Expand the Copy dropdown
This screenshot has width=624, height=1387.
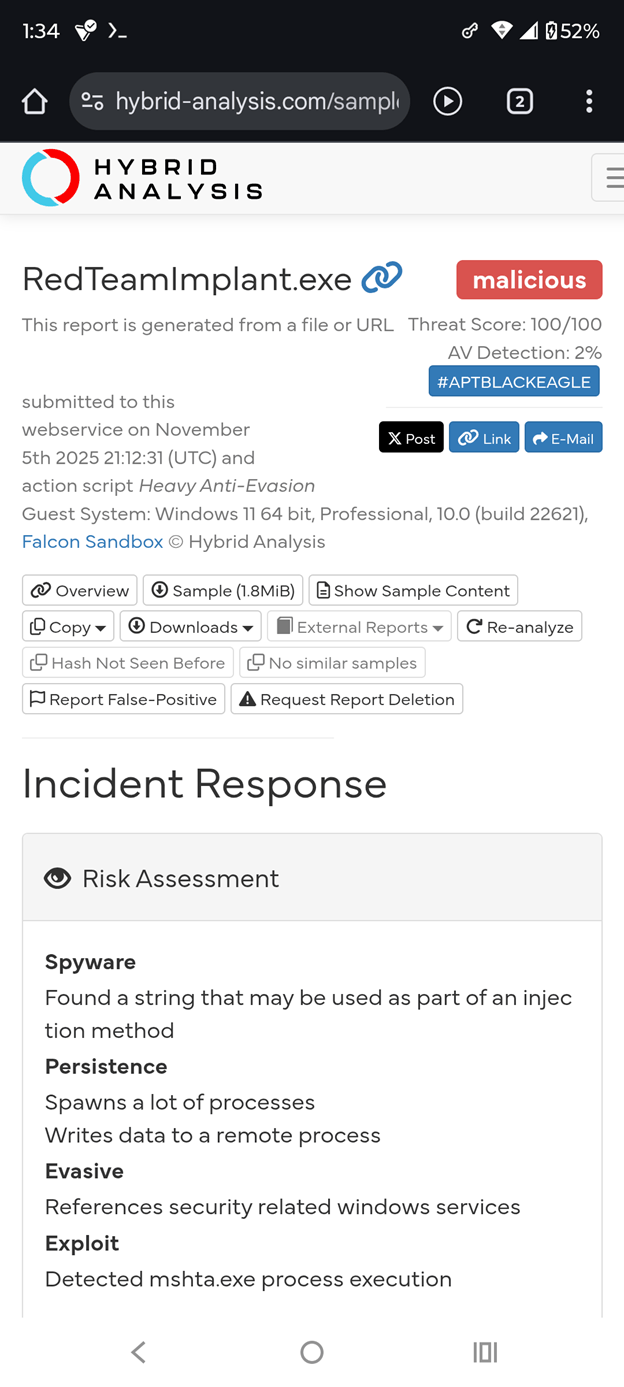point(68,627)
